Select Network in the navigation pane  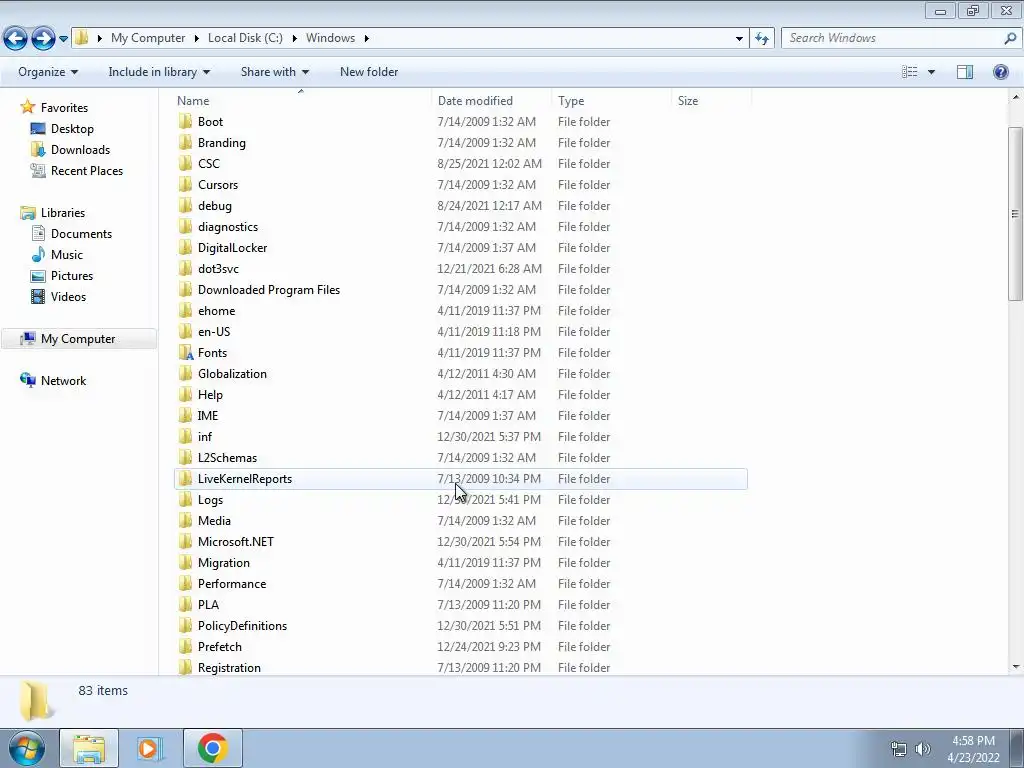pyautogui.click(x=63, y=381)
